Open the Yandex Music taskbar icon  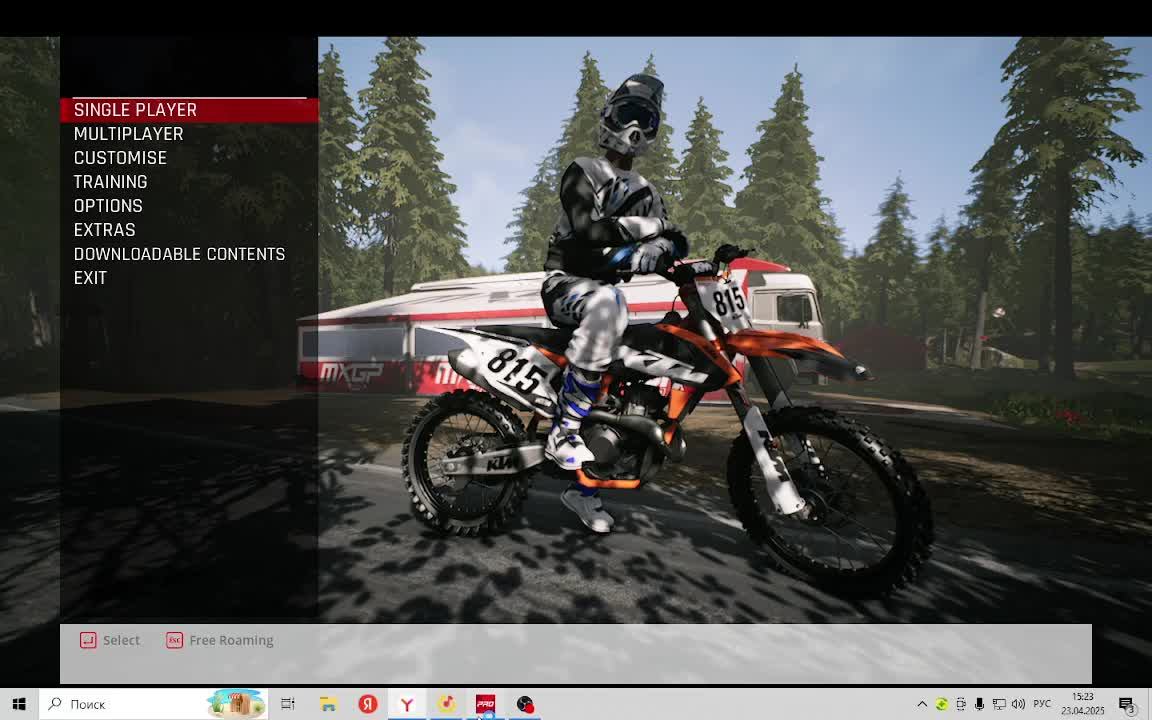click(446, 704)
